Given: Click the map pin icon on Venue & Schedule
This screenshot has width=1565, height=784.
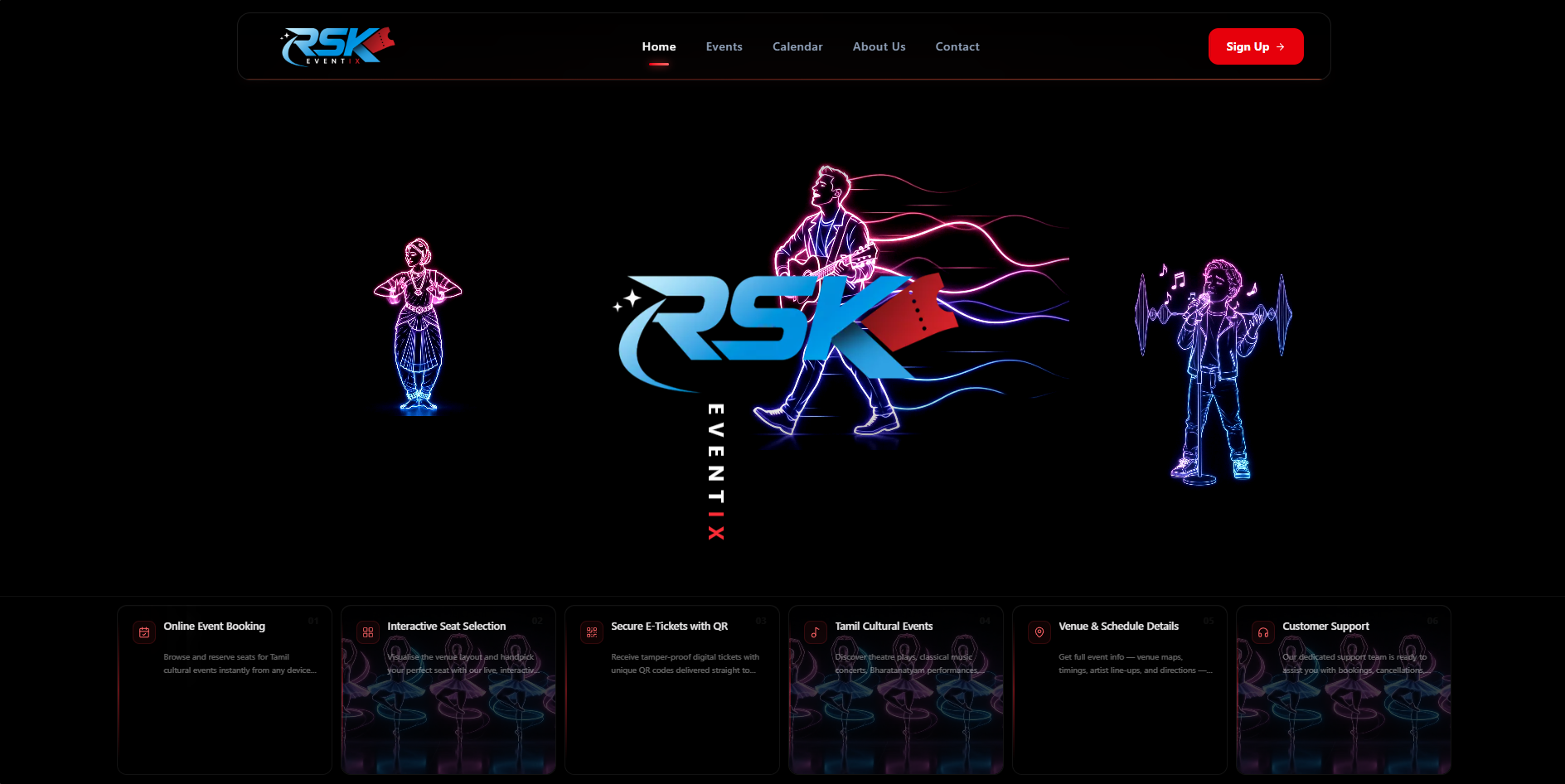Looking at the screenshot, I should pyautogui.click(x=1039, y=632).
